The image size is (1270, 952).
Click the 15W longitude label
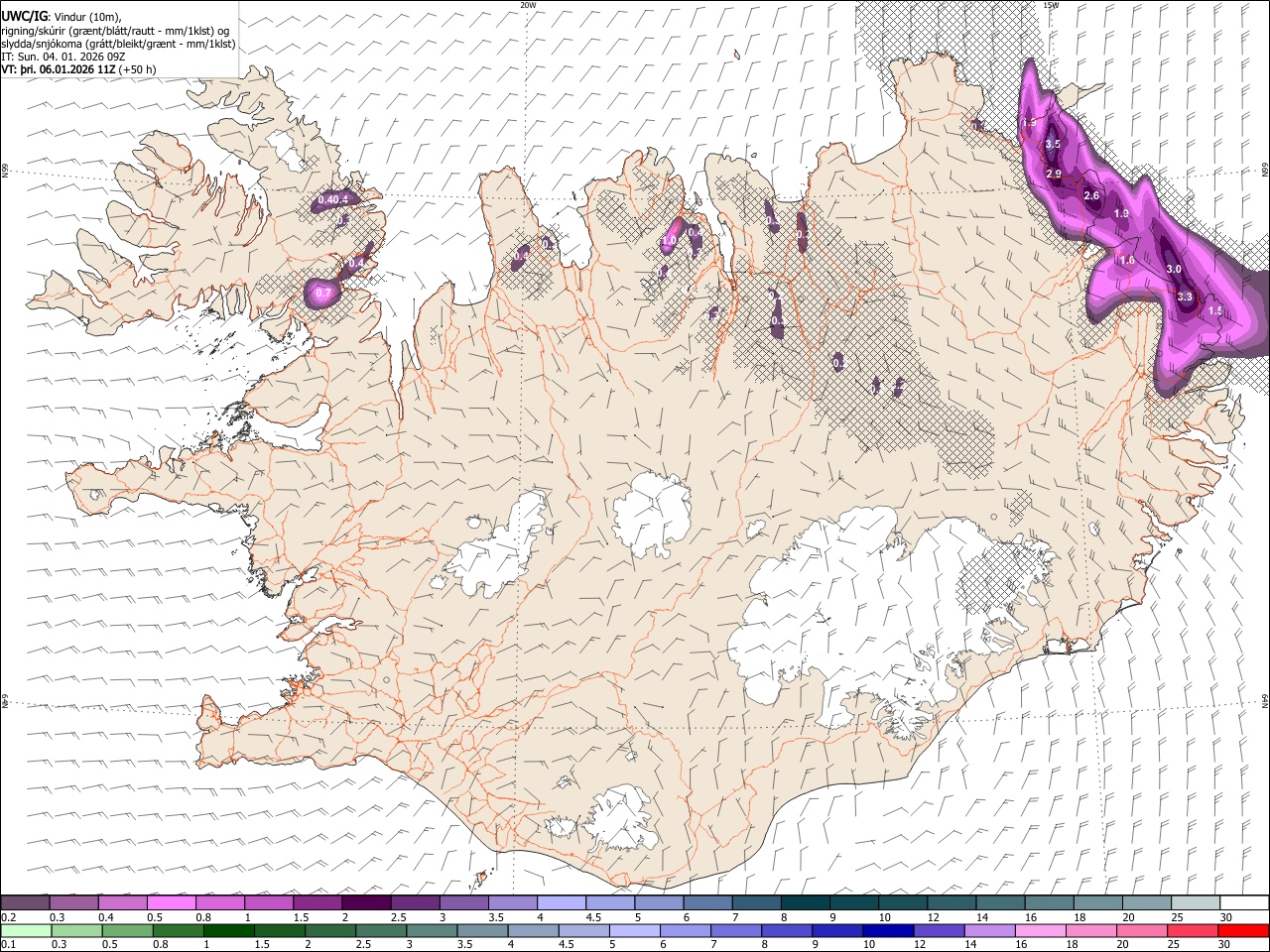(1051, 5)
